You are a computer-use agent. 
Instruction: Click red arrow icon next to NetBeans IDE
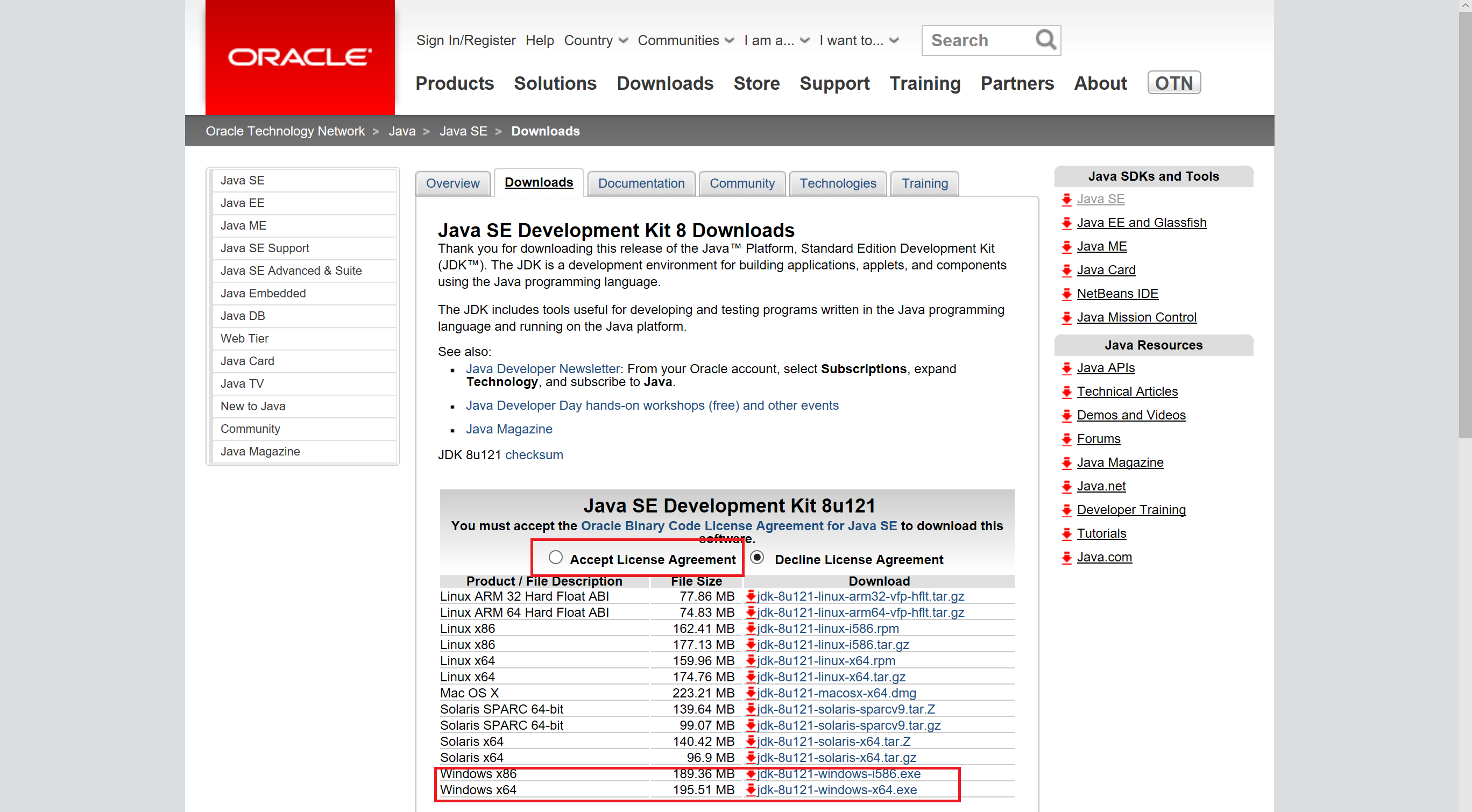1066,294
